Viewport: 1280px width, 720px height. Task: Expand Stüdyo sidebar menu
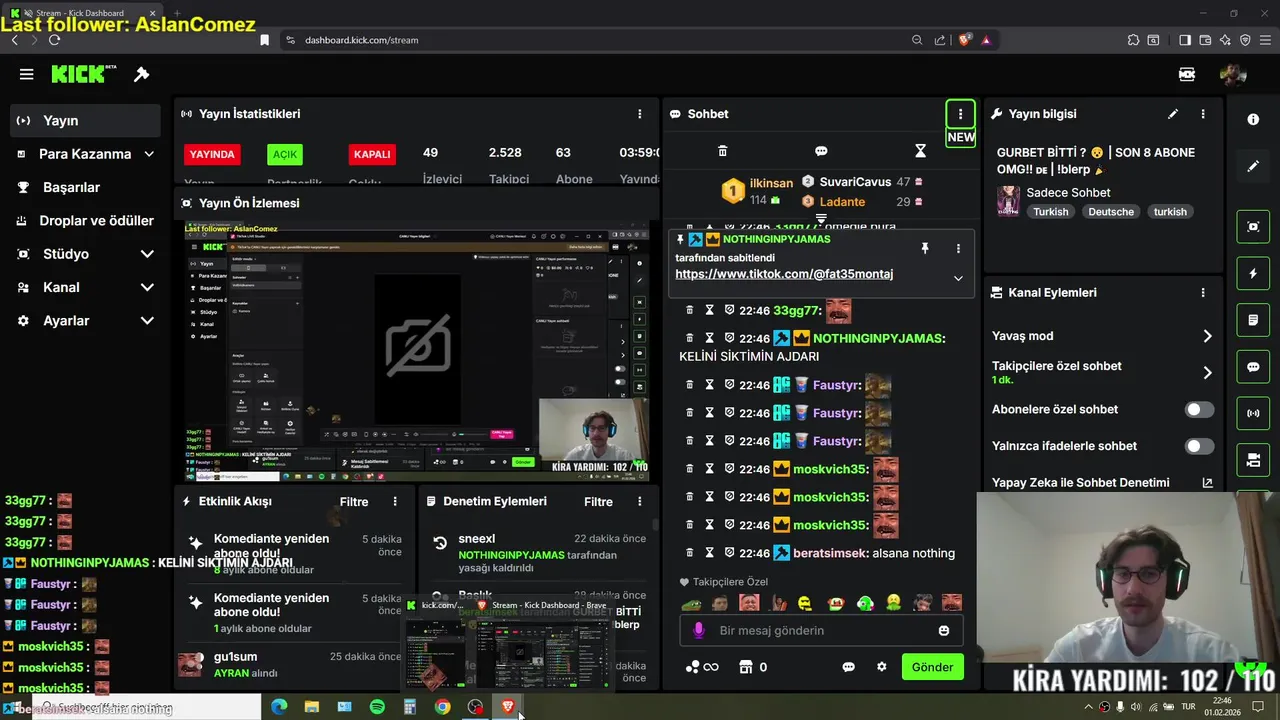point(147,254)
